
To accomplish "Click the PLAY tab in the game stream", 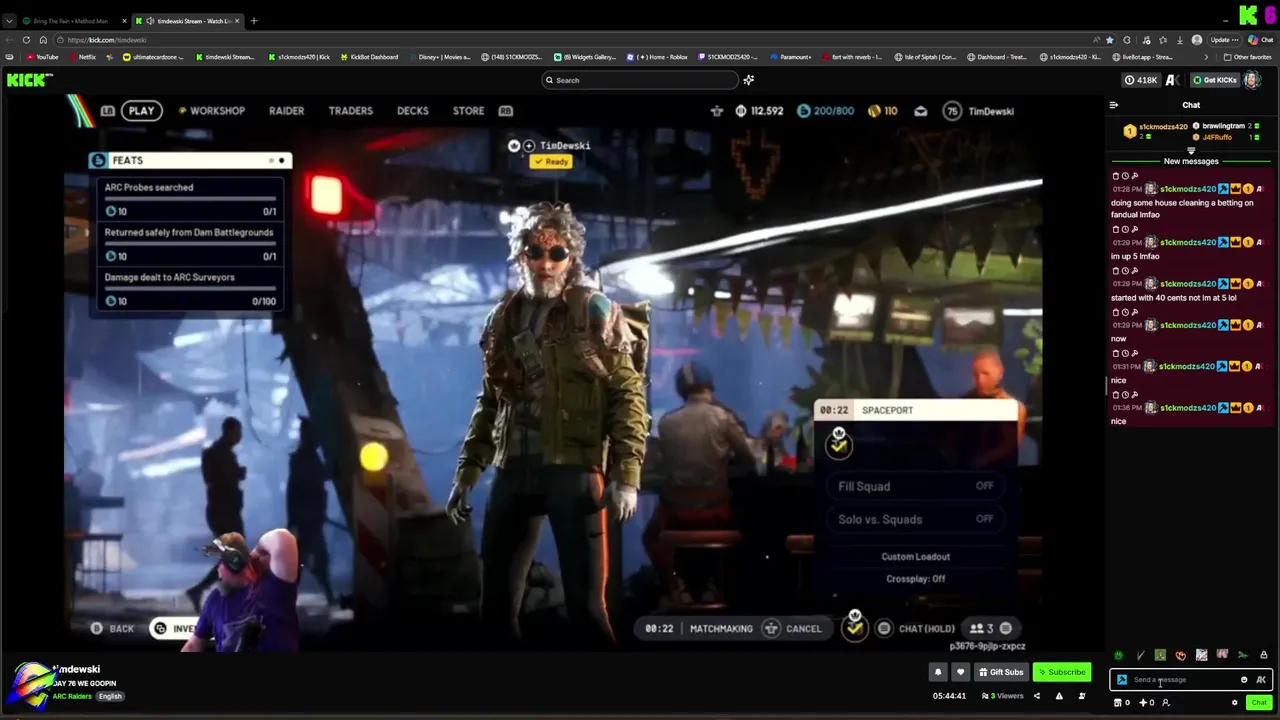I will 141,111.
